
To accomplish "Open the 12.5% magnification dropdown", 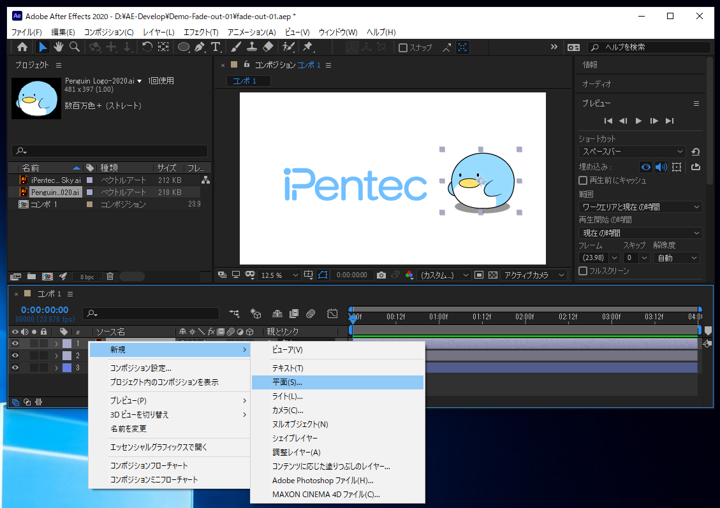I will [279, 275].
